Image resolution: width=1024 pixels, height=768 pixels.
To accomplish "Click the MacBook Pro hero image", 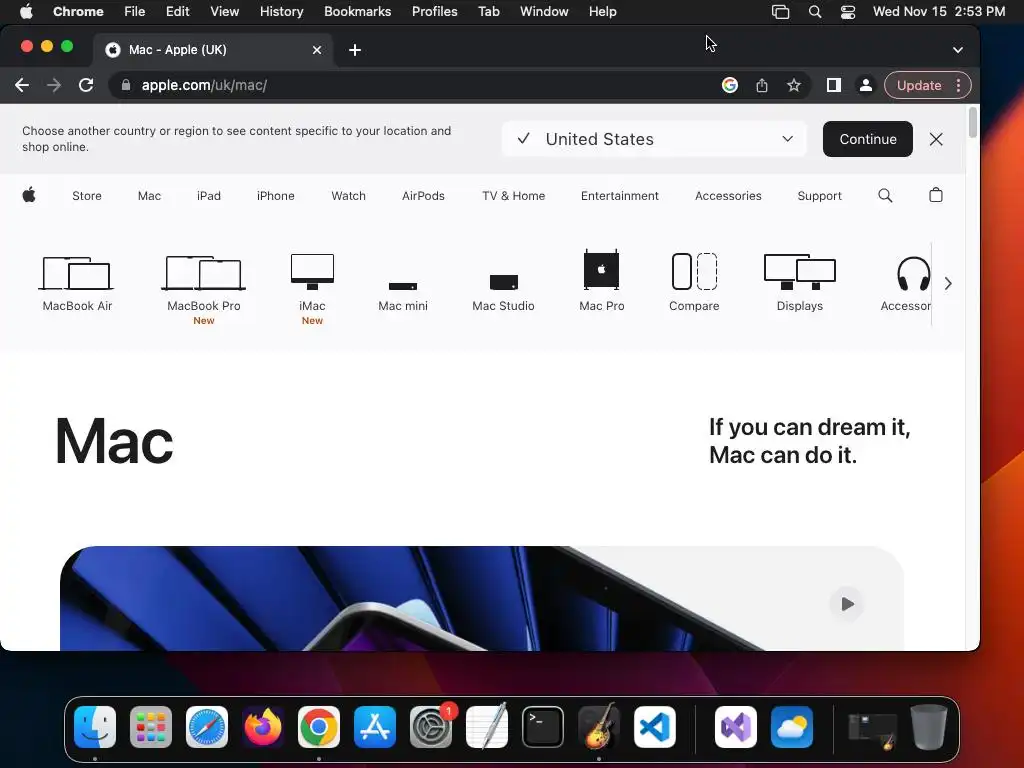I will tap(482, 598).
